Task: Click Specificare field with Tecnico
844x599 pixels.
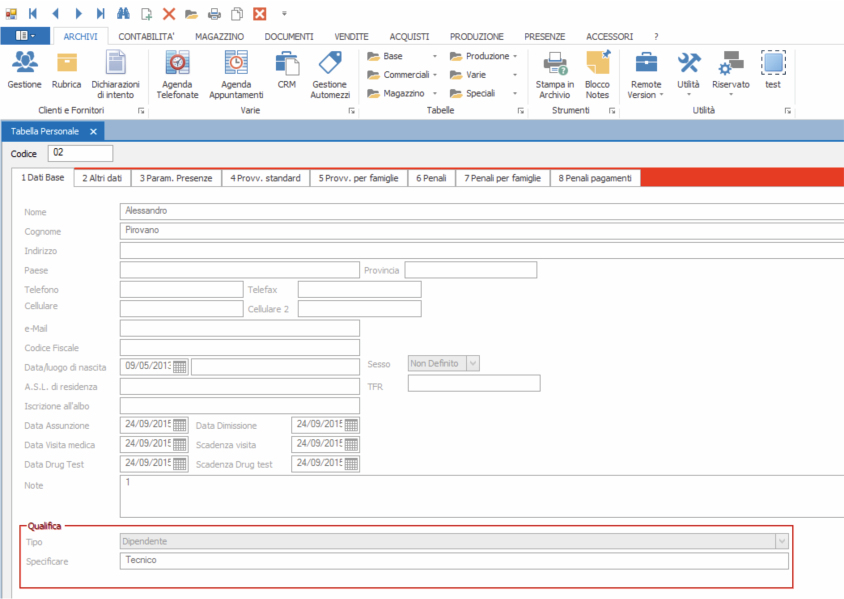Action: pyautogui.click(x=454, y=561)
